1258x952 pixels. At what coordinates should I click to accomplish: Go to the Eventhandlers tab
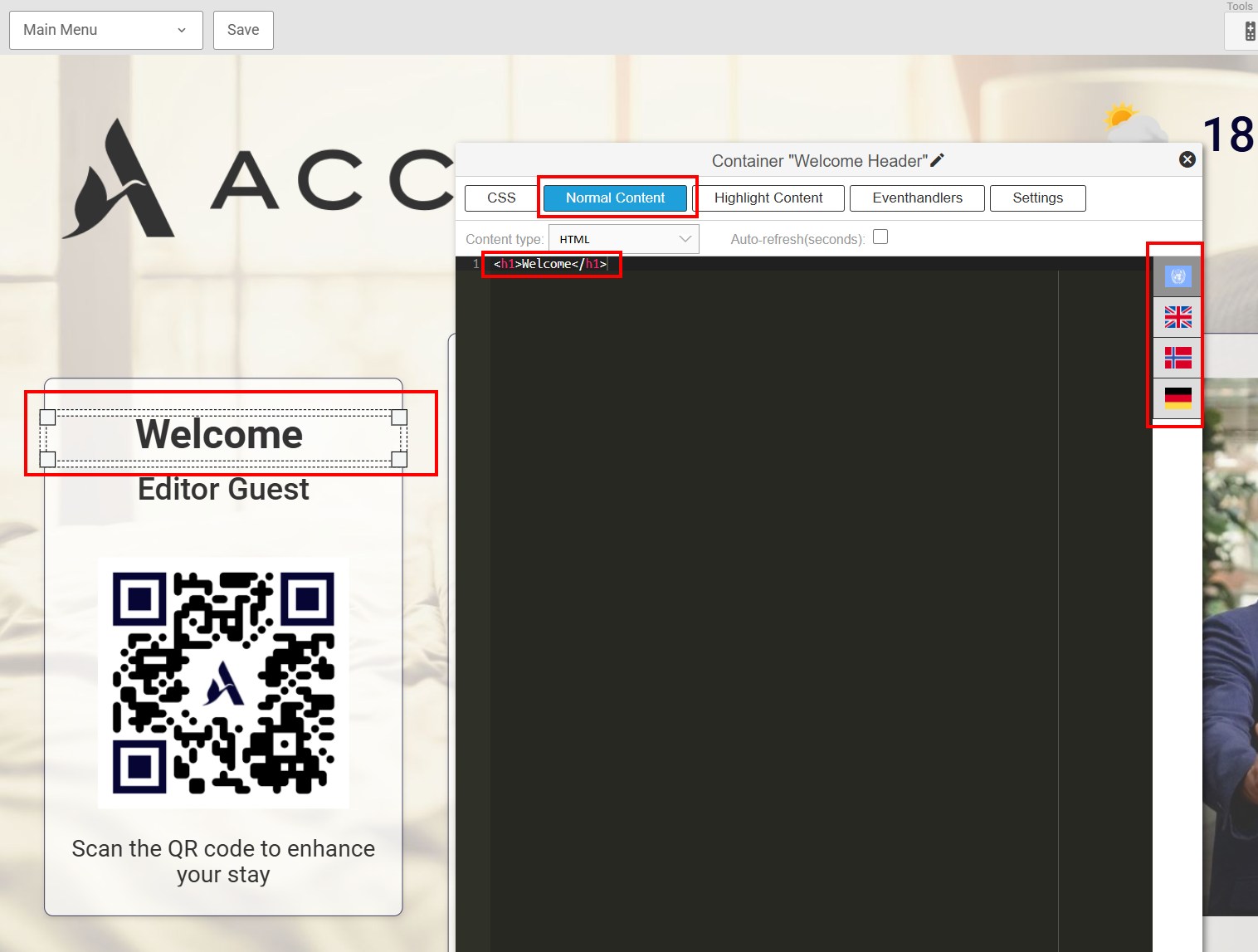(917, 198)
